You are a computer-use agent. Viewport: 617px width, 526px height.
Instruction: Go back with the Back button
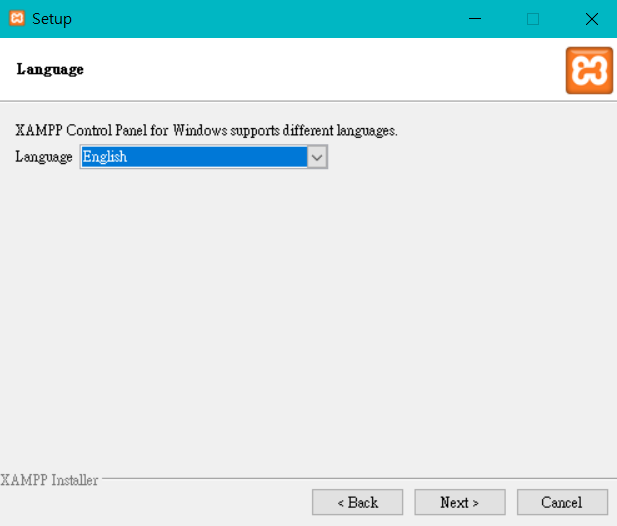357,502
